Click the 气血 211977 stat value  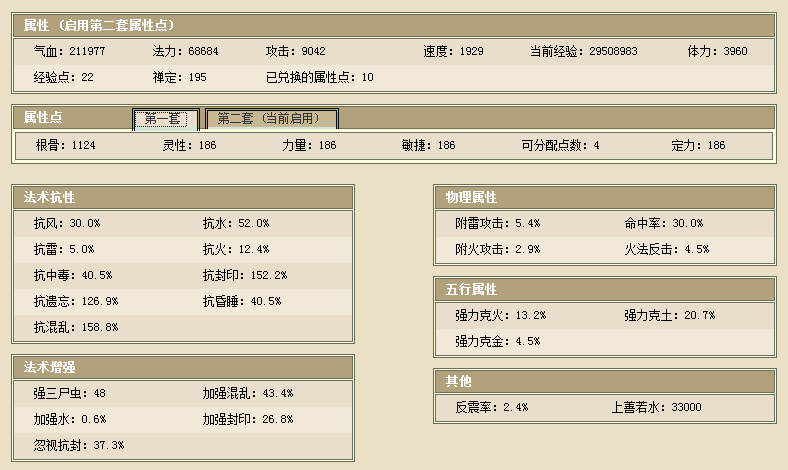tap(70, 51)
